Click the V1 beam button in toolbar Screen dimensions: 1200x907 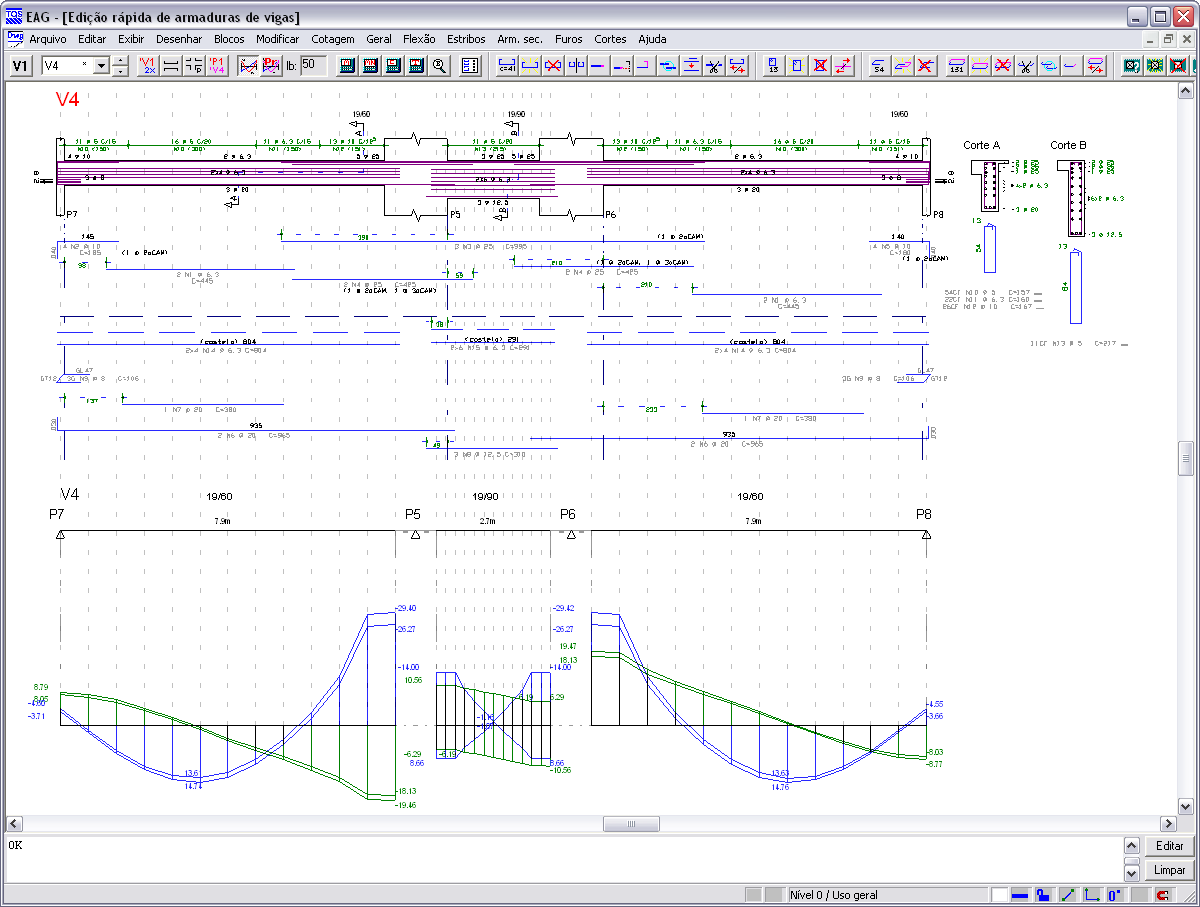click(20, 66)
